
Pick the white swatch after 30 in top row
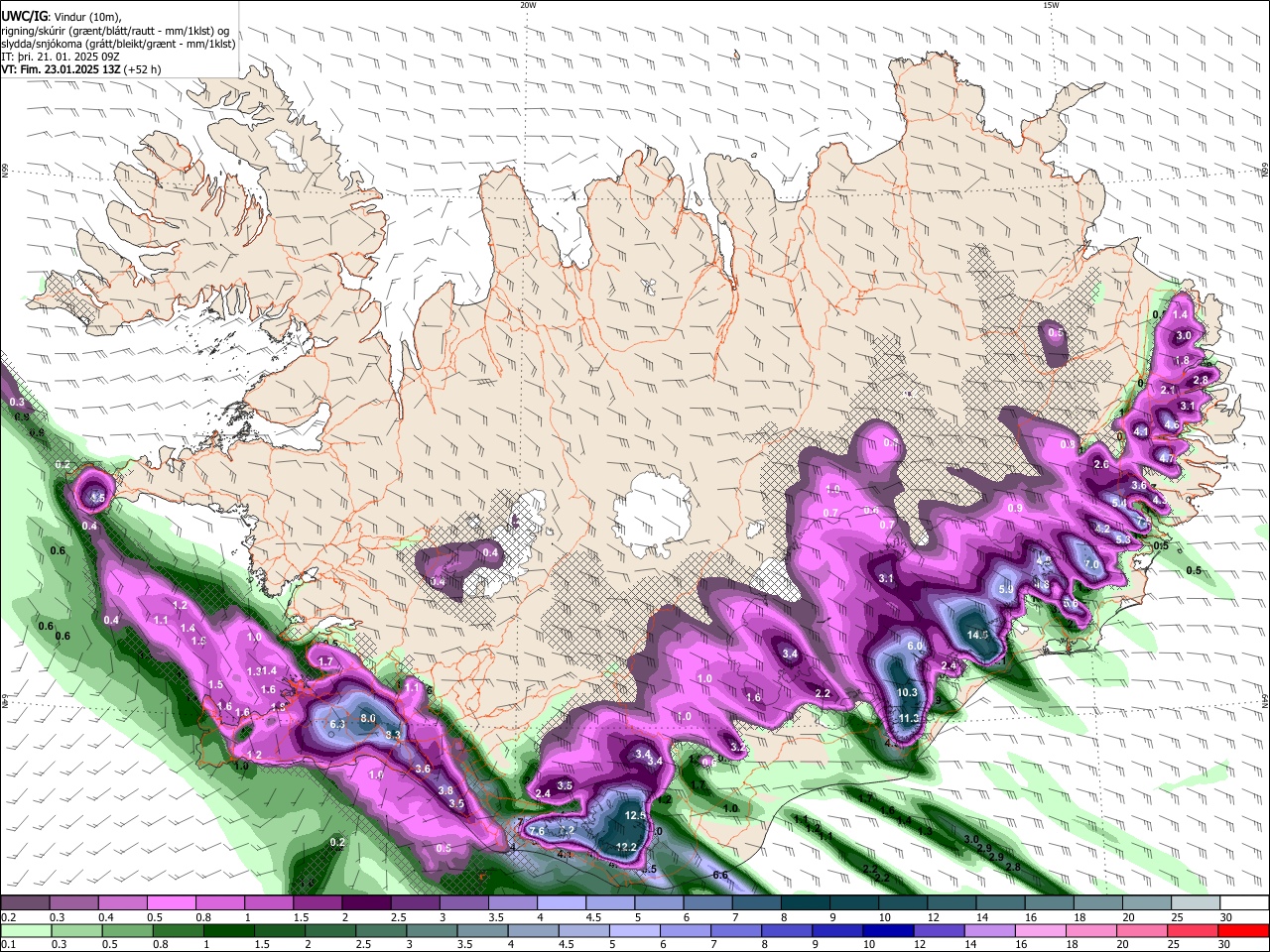[x=1245, y=903]
